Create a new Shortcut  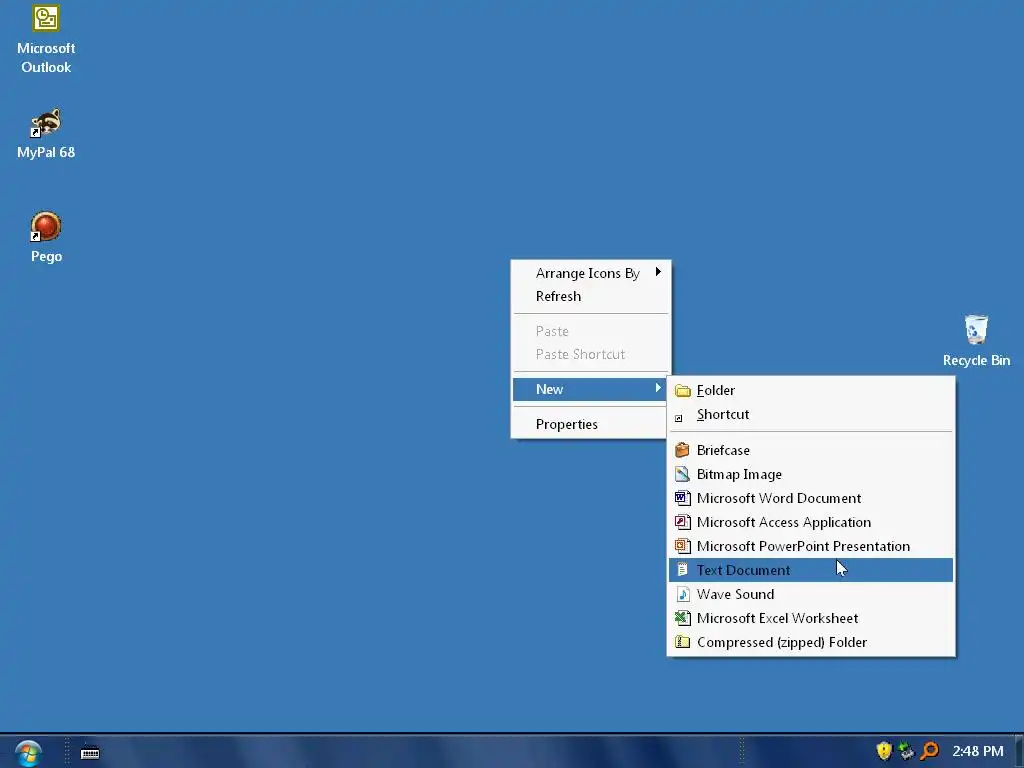tap(810, 415)
